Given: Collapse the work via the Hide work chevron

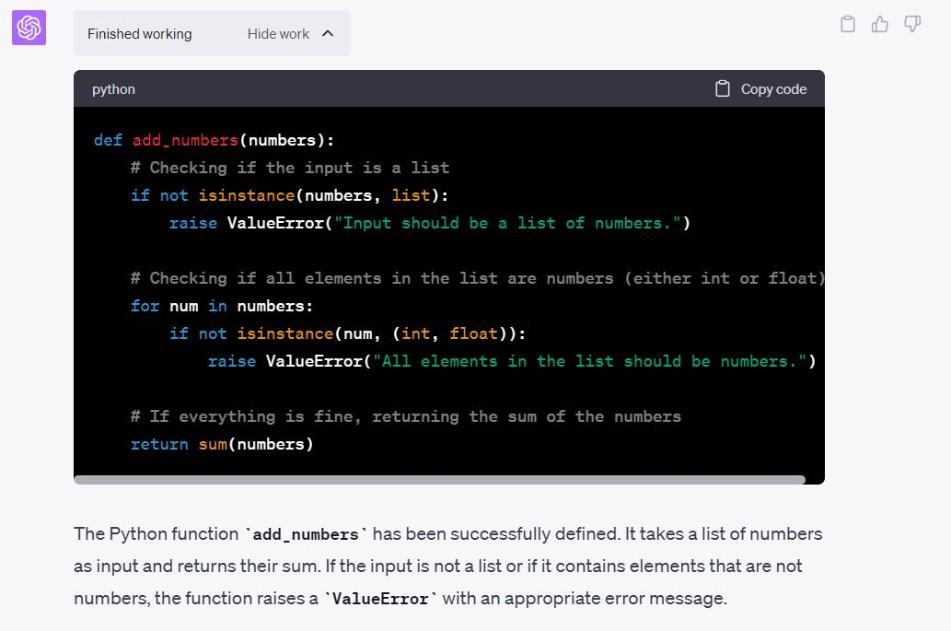Looking at the screenshot, I should [328, 33].
